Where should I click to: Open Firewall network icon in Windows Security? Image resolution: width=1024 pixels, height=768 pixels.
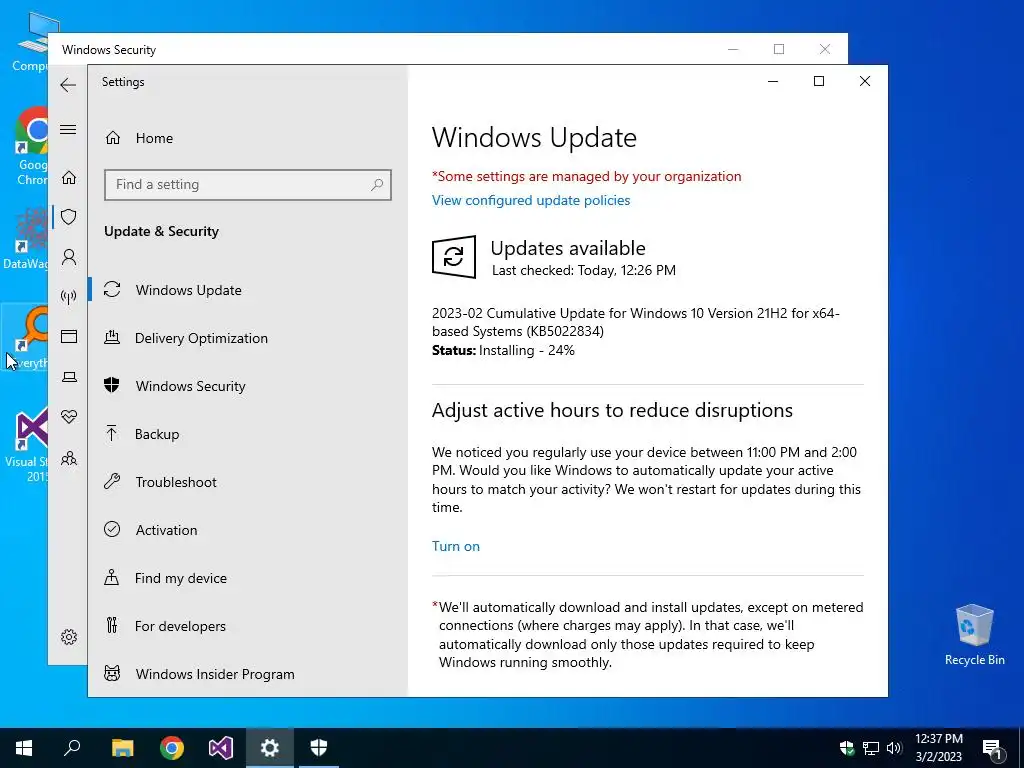[69, 297]
